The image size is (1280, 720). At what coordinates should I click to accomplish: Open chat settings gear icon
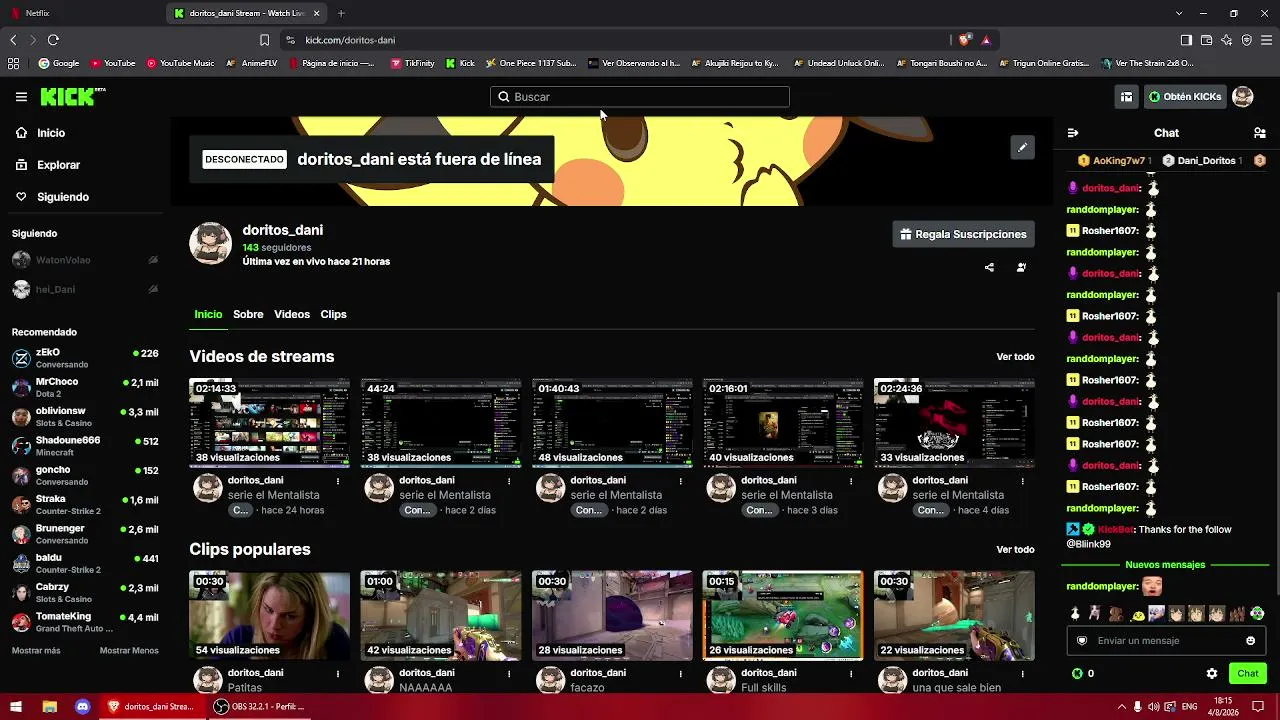point(1212,674)
